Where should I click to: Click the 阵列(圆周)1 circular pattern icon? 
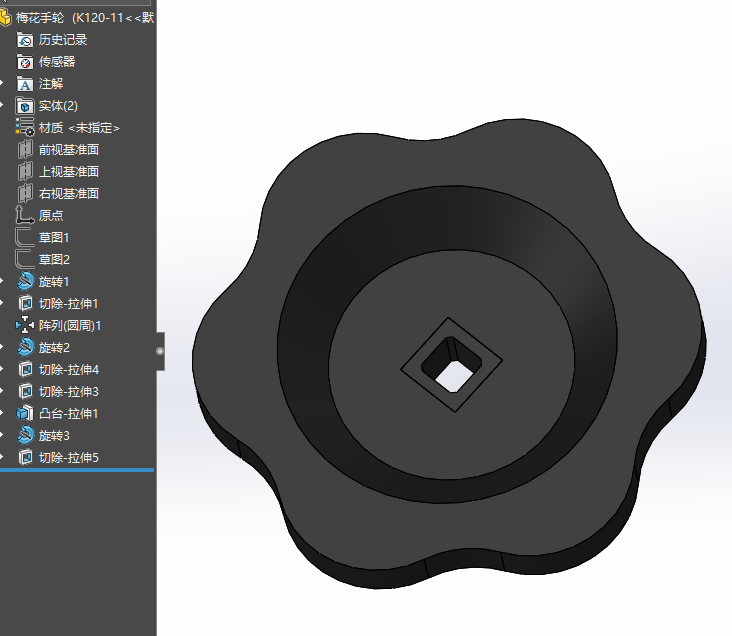tap(25, 325)
